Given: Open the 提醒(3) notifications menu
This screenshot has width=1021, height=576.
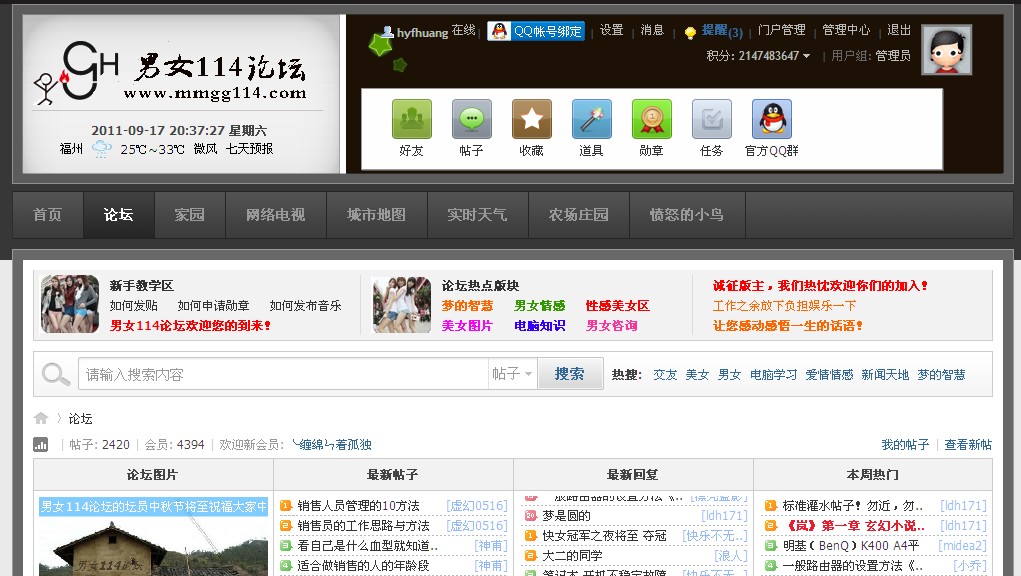Looking at the screenshot, I should (x=720, y=31).
